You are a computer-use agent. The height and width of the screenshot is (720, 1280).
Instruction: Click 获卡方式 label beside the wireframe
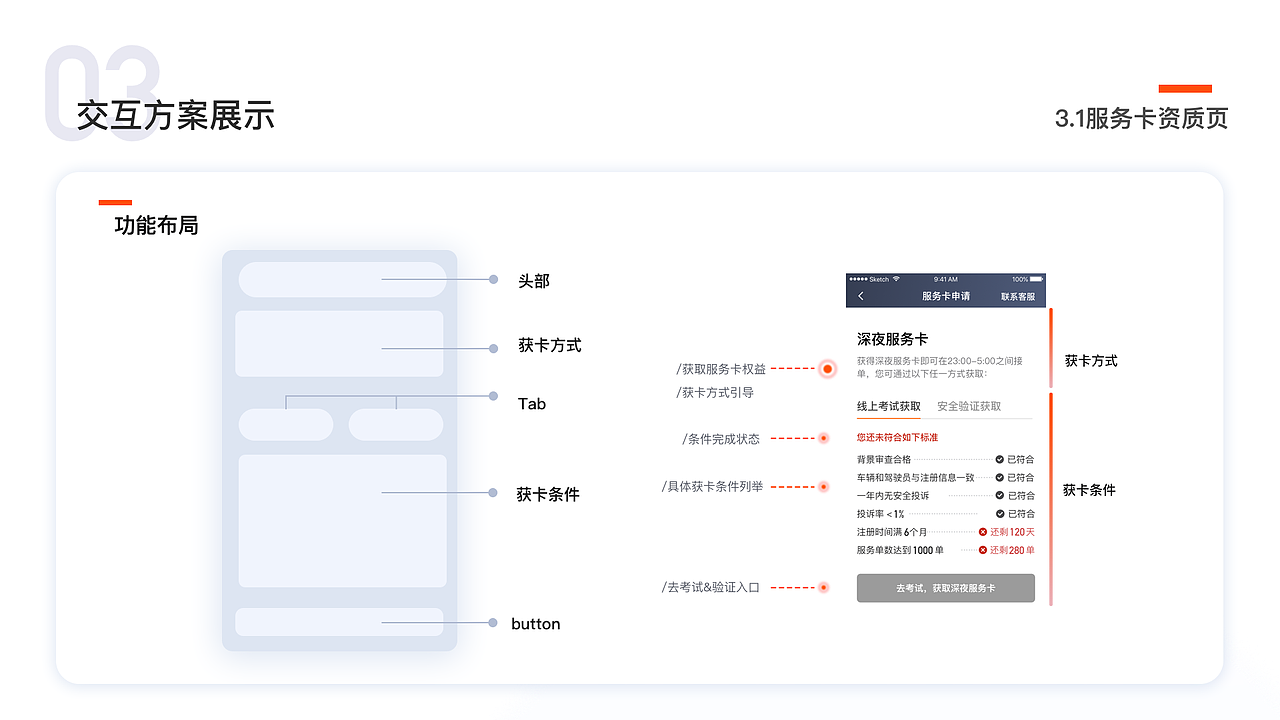pyautogui.click(x=550, y=345)
